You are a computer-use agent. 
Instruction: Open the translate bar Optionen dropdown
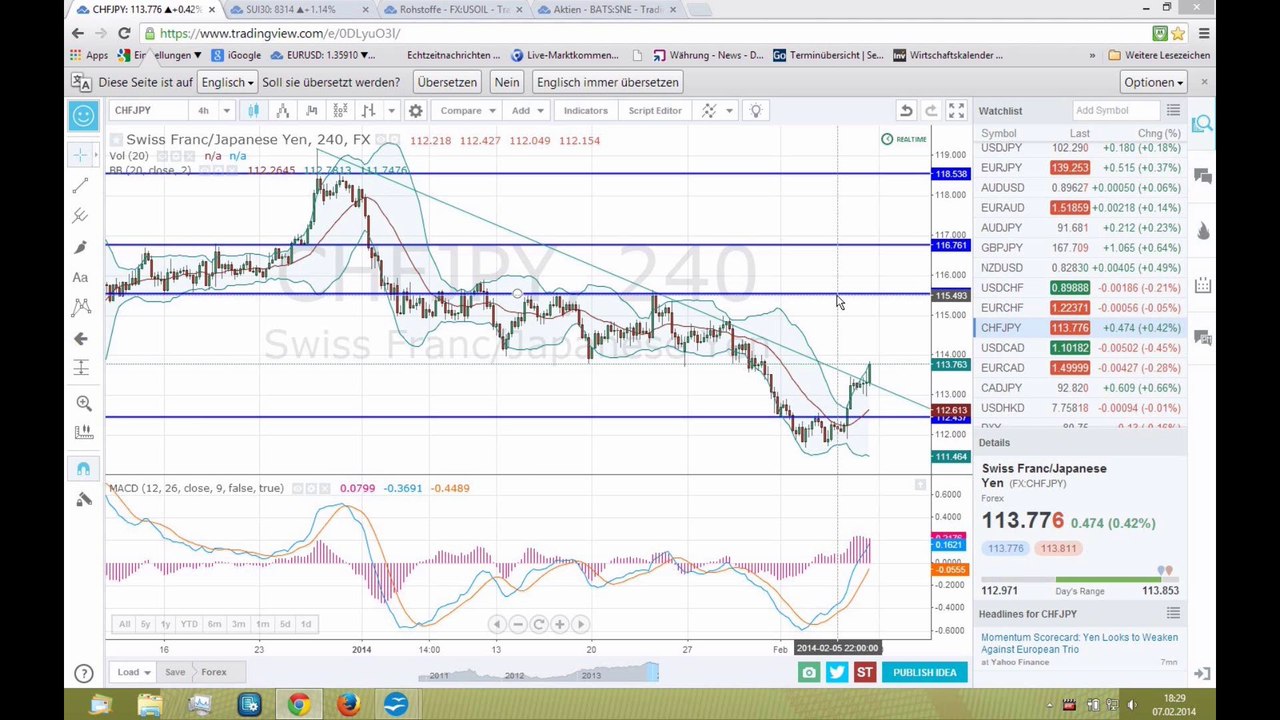tap(1153, 82)
